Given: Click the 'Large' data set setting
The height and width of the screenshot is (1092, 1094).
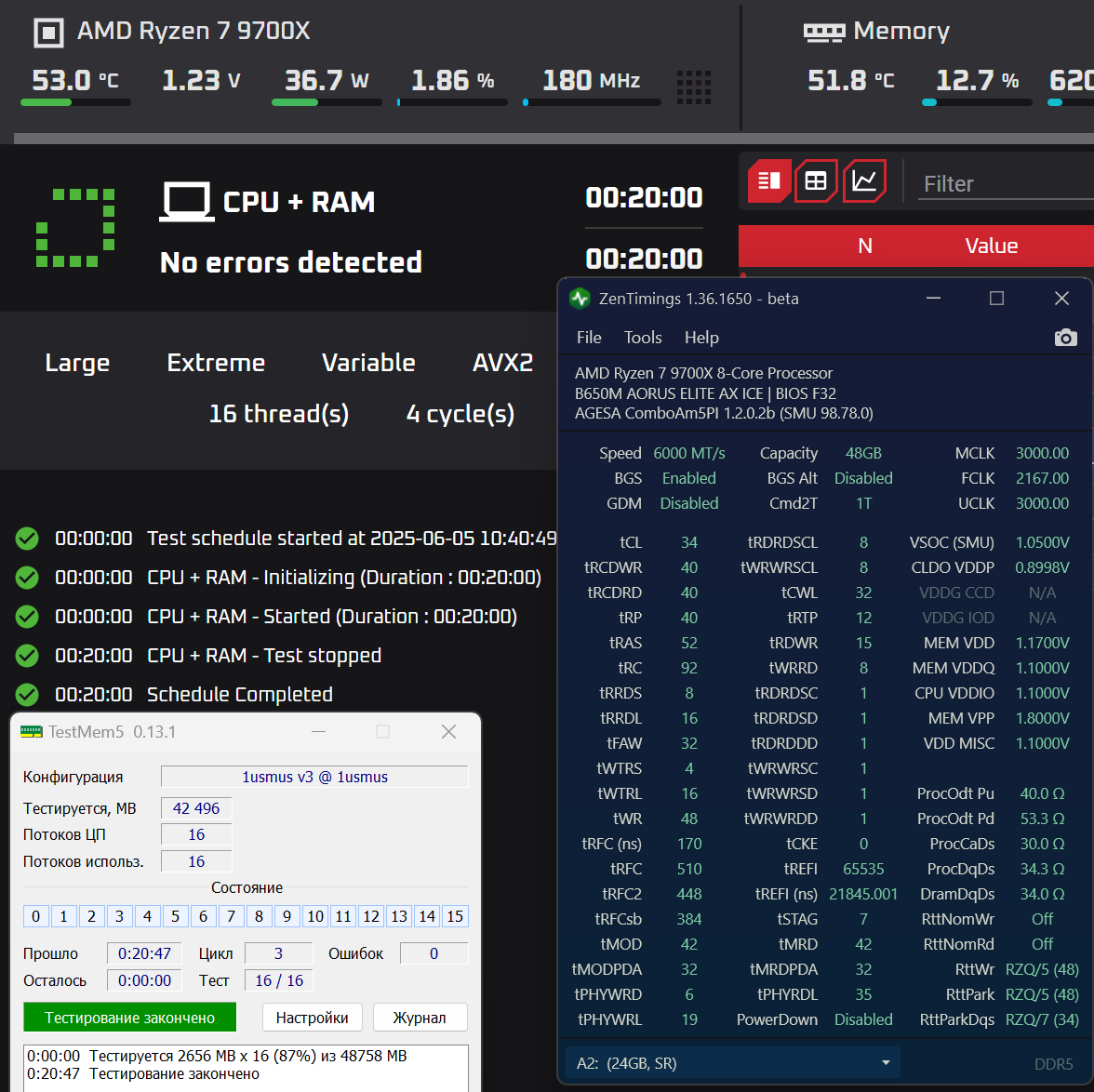Looking at the screenshot, I should tap(77, 363).
